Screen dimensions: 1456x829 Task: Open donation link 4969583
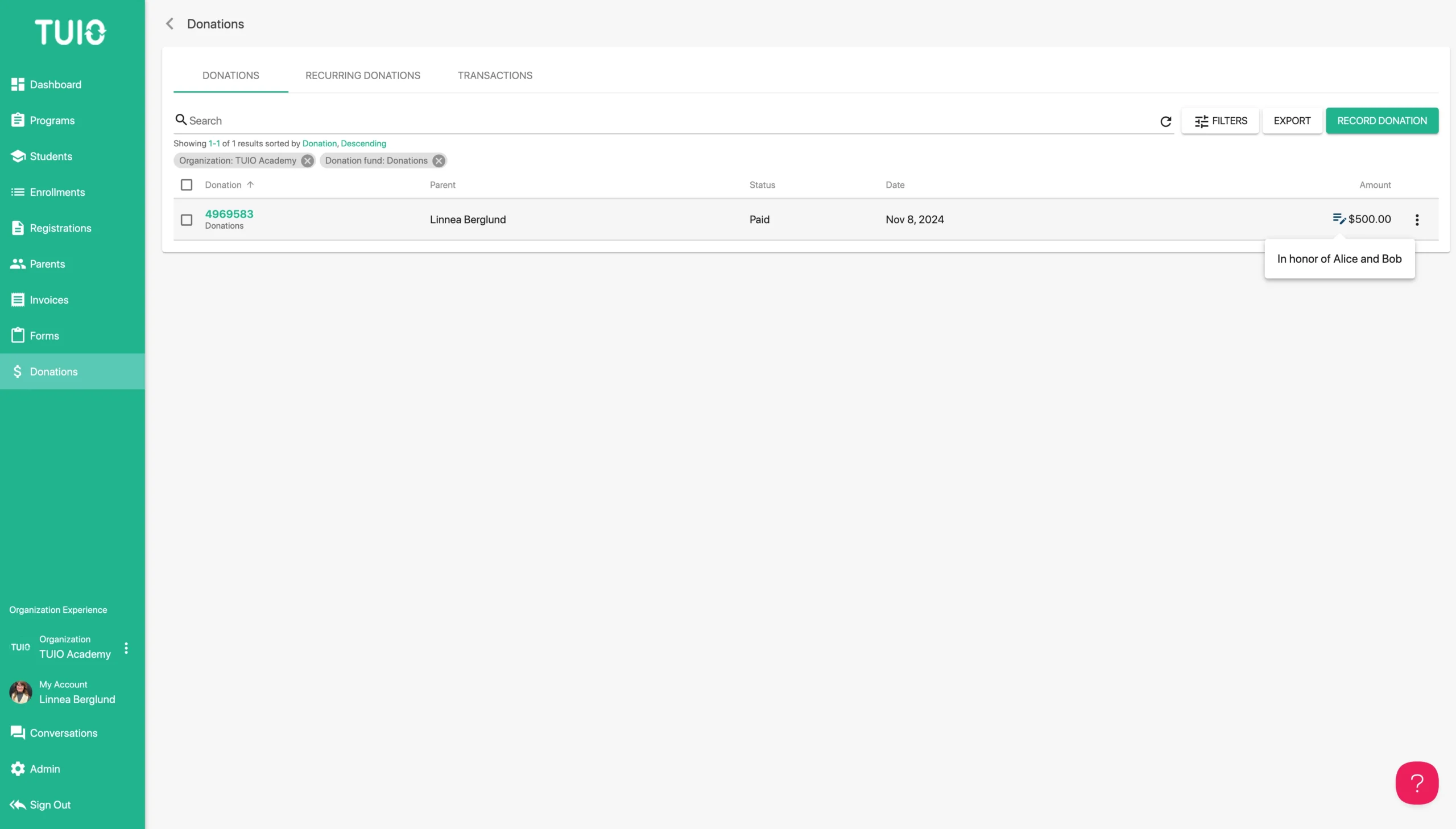coord(229,214)
